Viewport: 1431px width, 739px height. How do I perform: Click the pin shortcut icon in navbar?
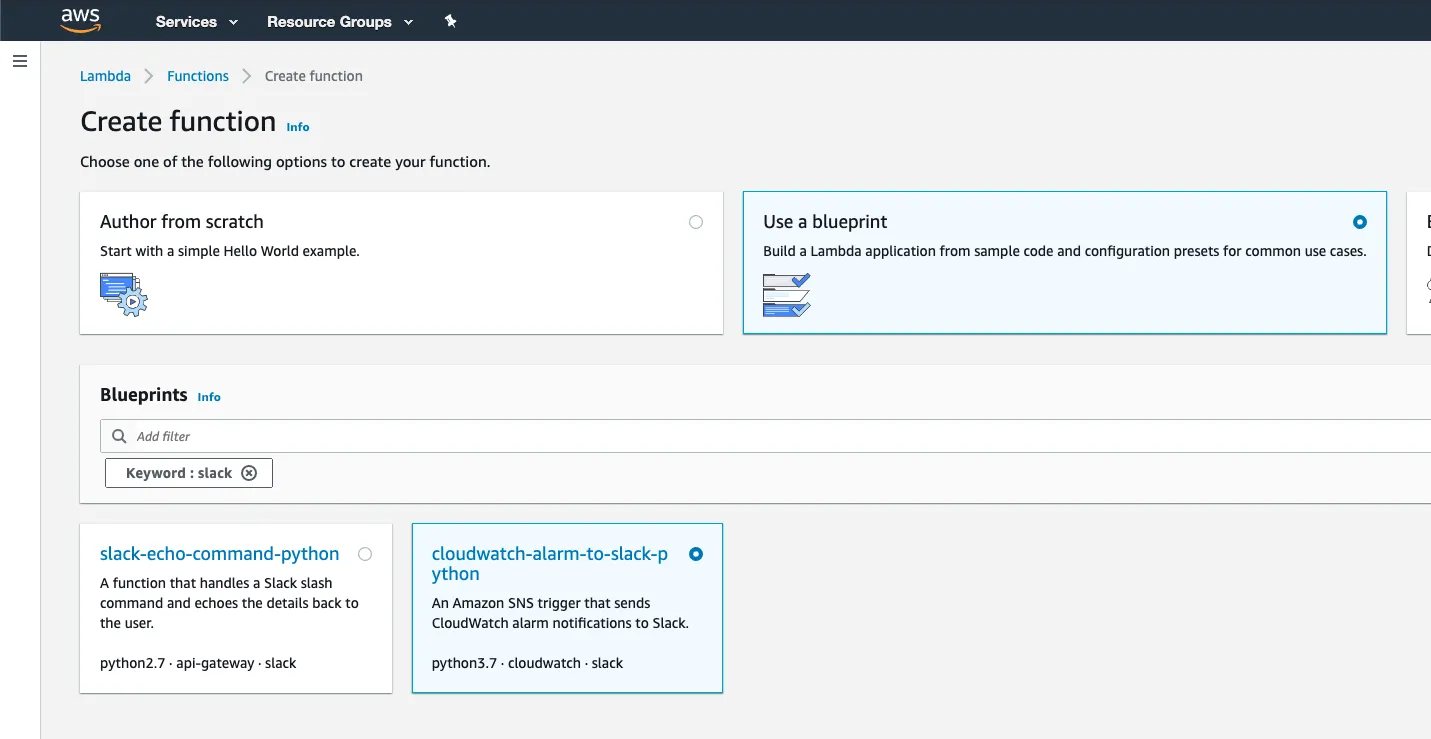pyautogui.click(x=450, y=21)
